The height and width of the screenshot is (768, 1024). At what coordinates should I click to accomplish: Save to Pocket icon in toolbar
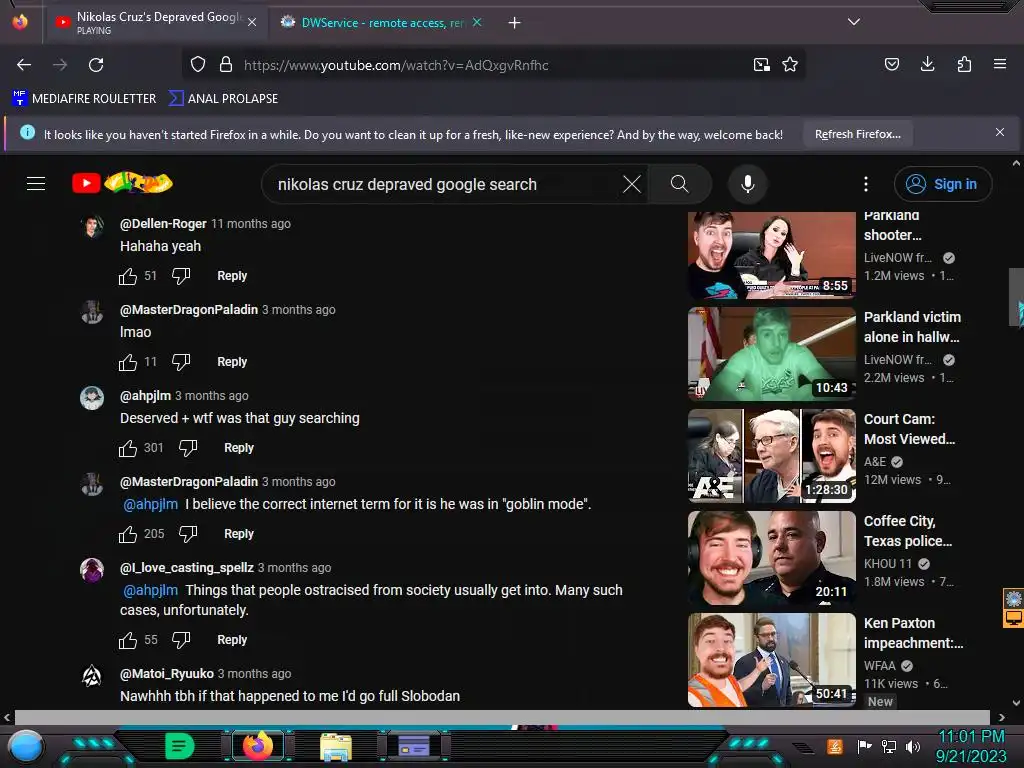(891, 64)
